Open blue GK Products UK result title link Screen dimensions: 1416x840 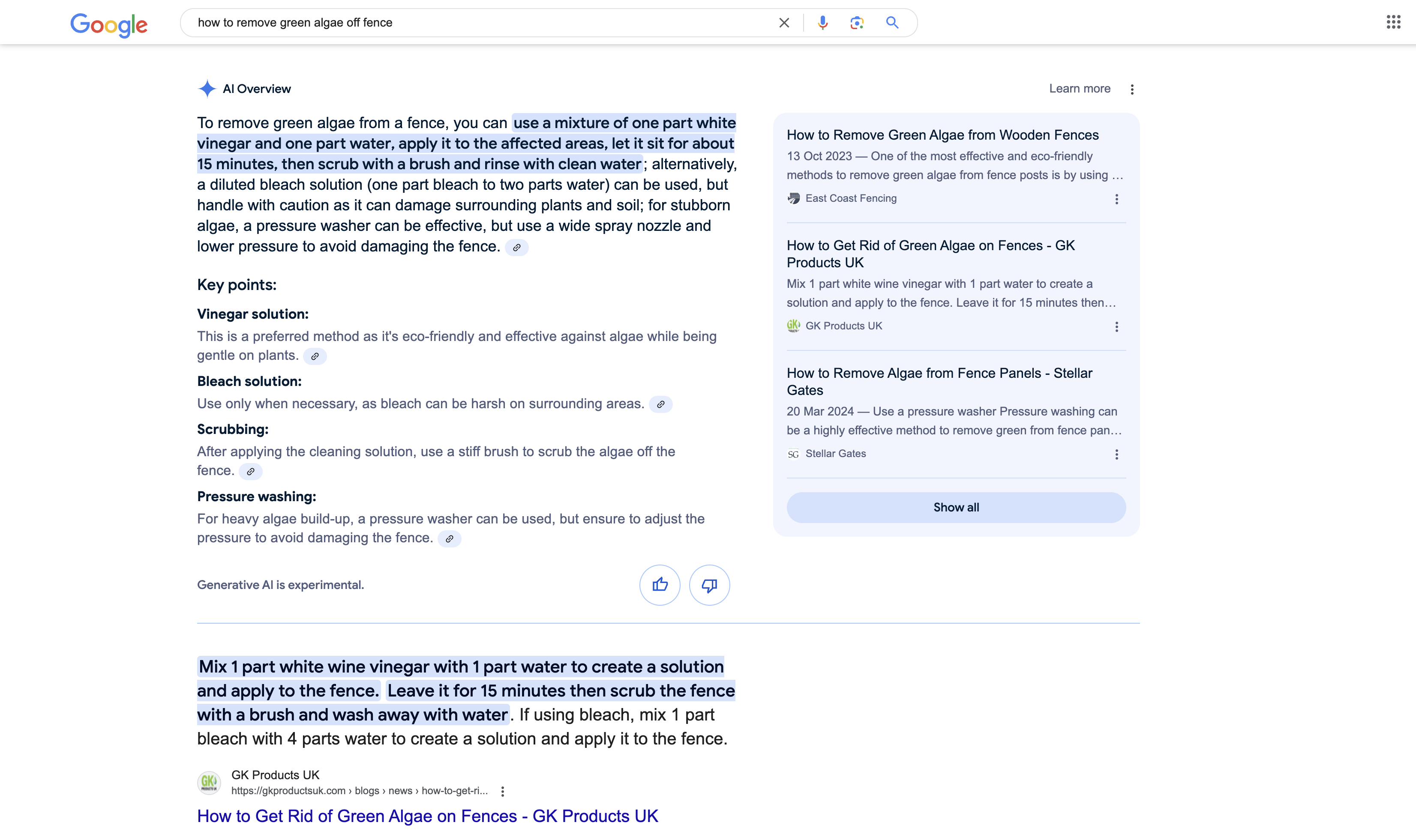tap(427, 816)
